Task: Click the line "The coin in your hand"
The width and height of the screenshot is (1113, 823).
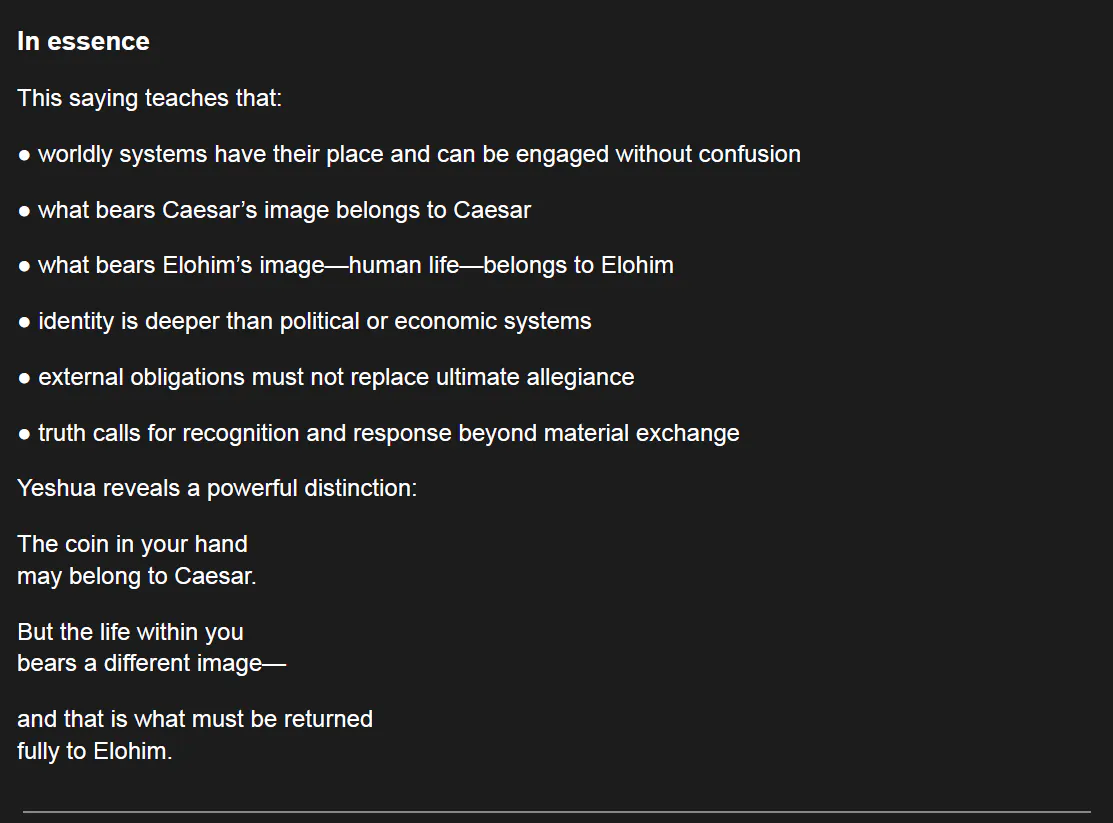Action: tap(132, 544)
